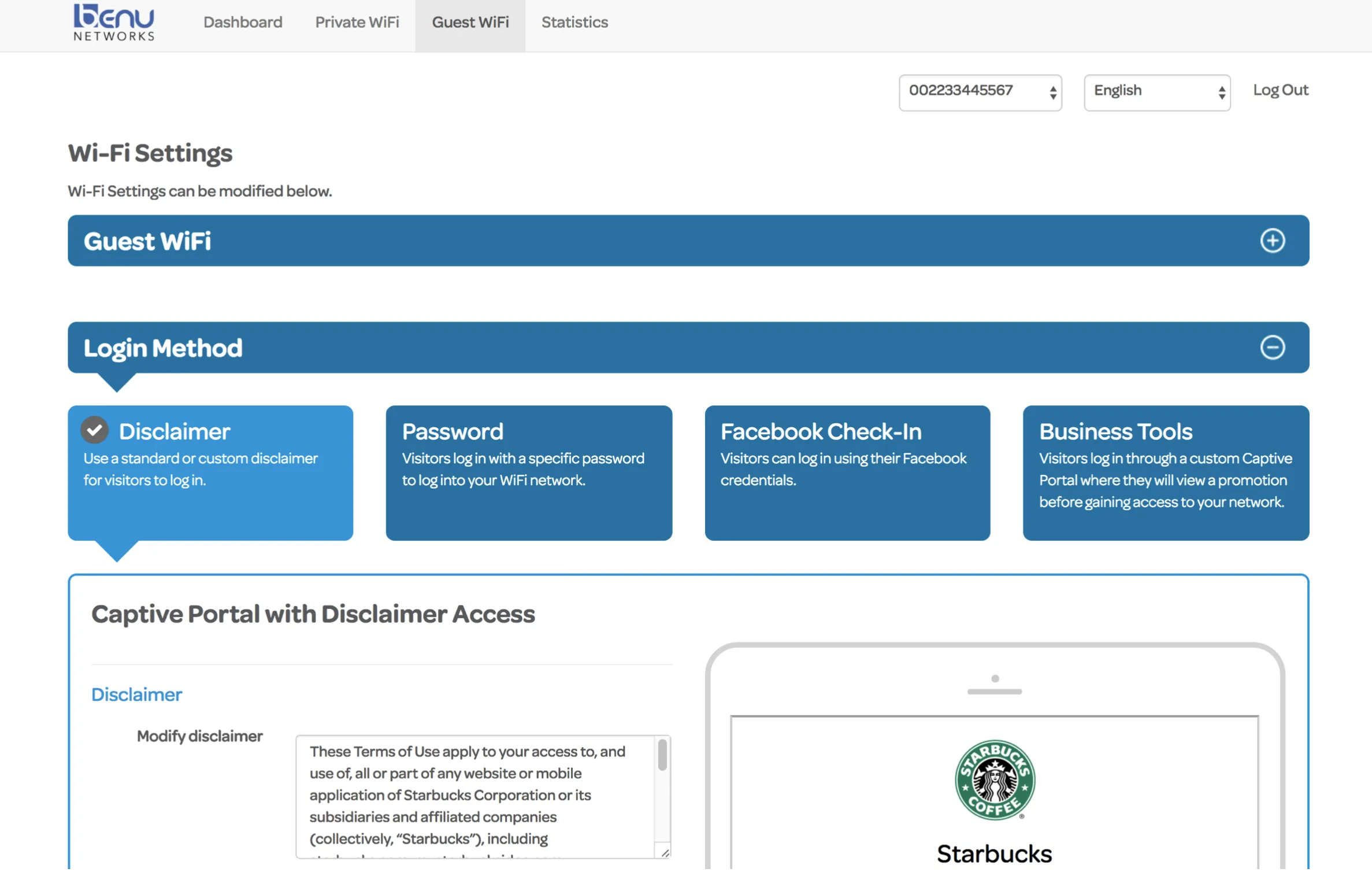1372x872 pixels.
Task: Click the checkmark on the Disclaimer card
Action: coord(94,430)
